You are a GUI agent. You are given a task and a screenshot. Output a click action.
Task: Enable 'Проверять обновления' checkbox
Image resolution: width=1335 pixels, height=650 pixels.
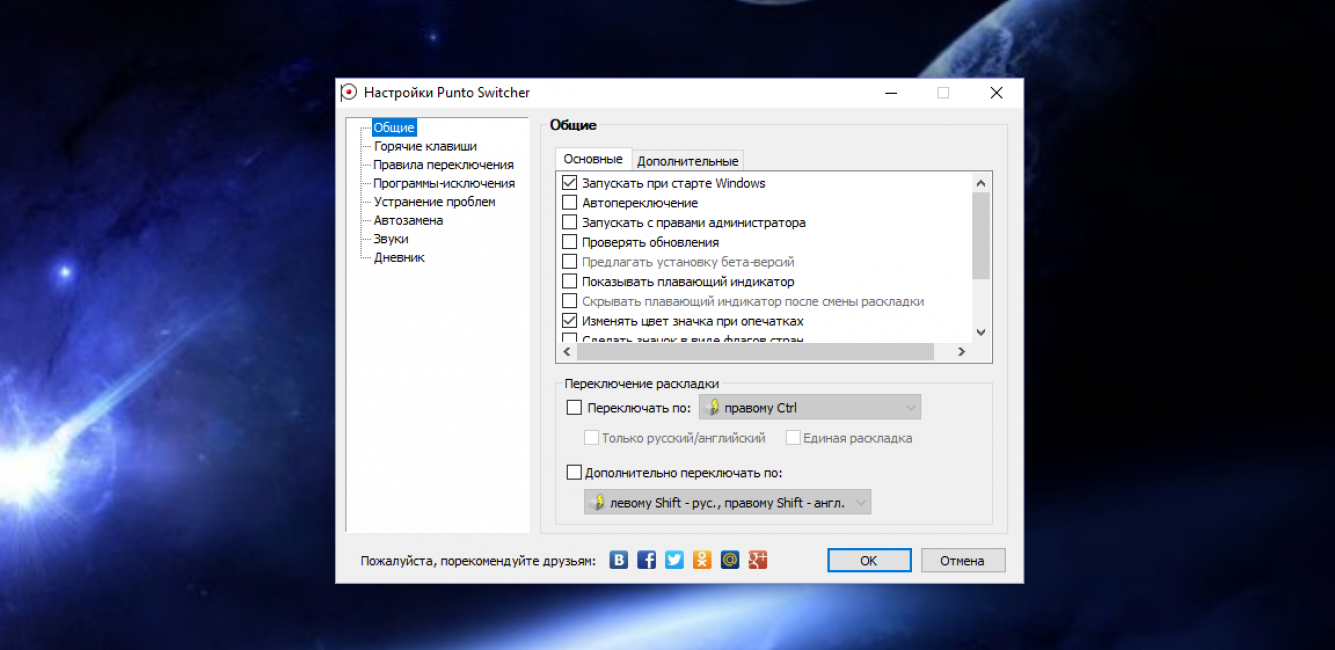(x=570, y=242)
